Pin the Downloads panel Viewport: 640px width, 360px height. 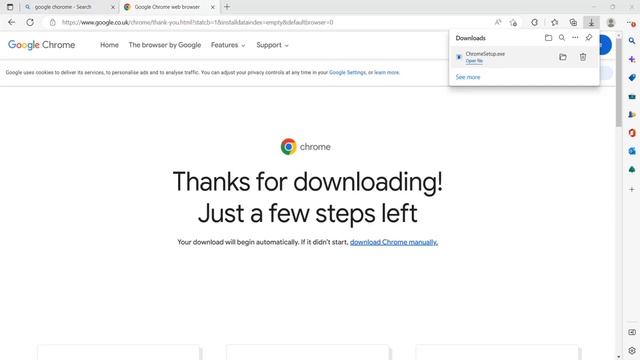click(588, 38)
